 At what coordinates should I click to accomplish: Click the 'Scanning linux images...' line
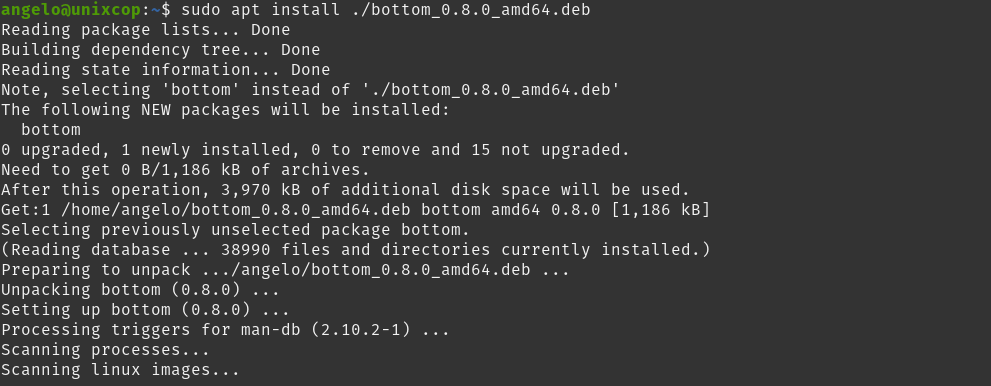pos(120,370)
